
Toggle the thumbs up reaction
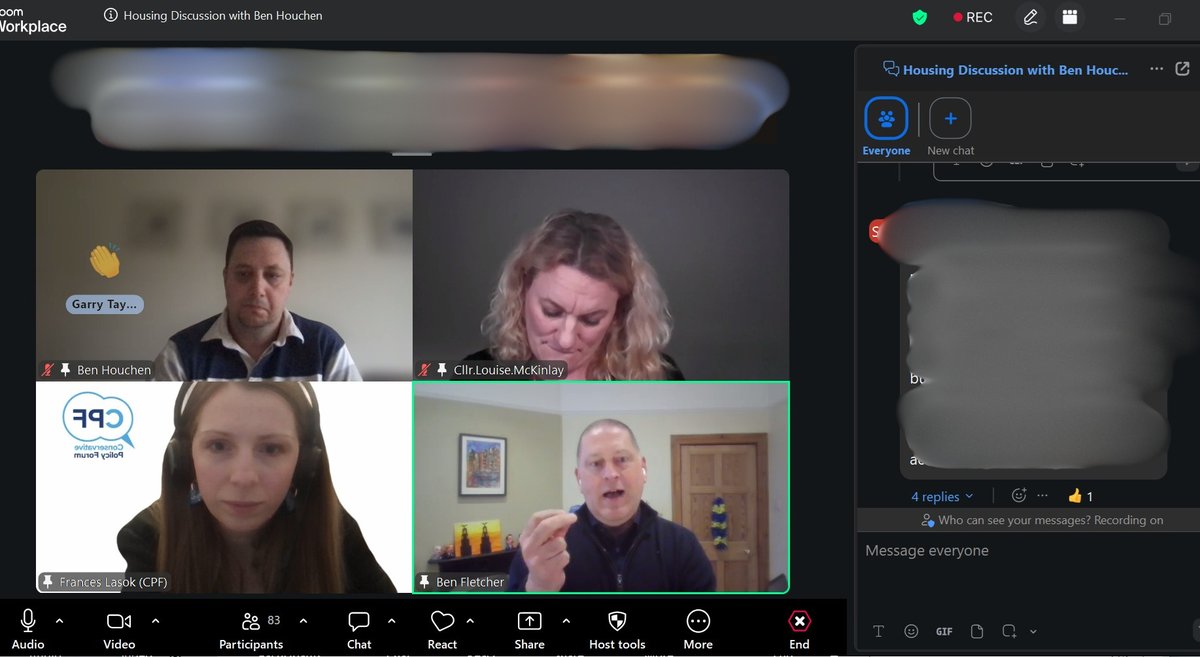[x=1080, y=495]
